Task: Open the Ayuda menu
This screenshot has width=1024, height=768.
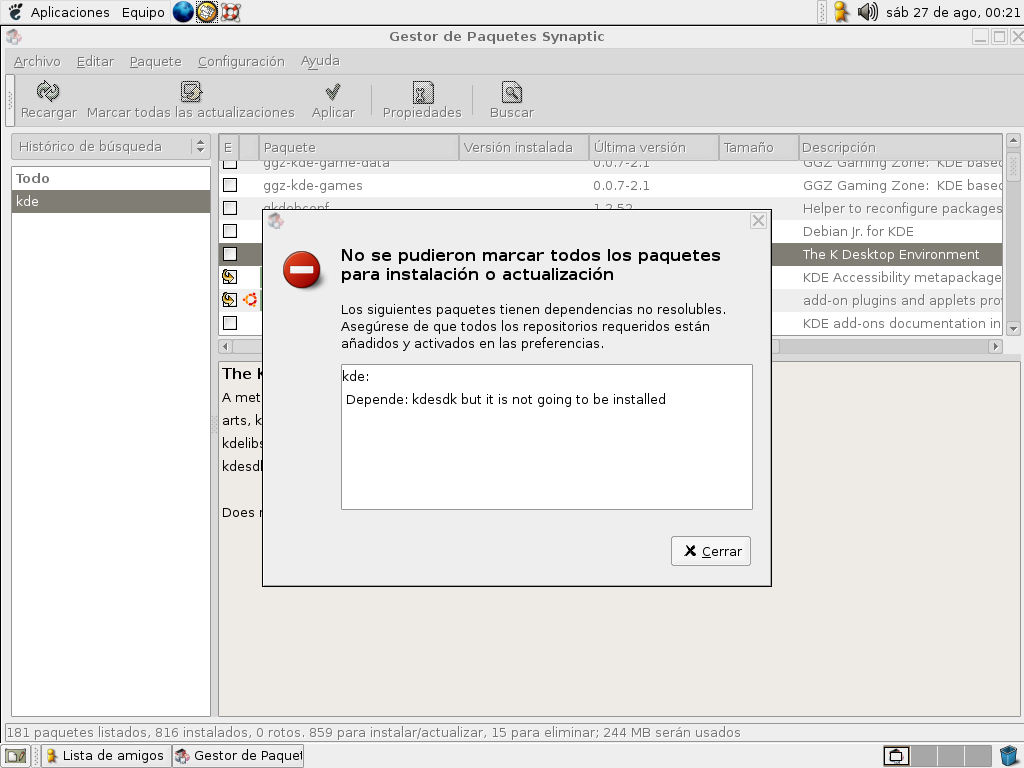Action: (x=320, y=61)
